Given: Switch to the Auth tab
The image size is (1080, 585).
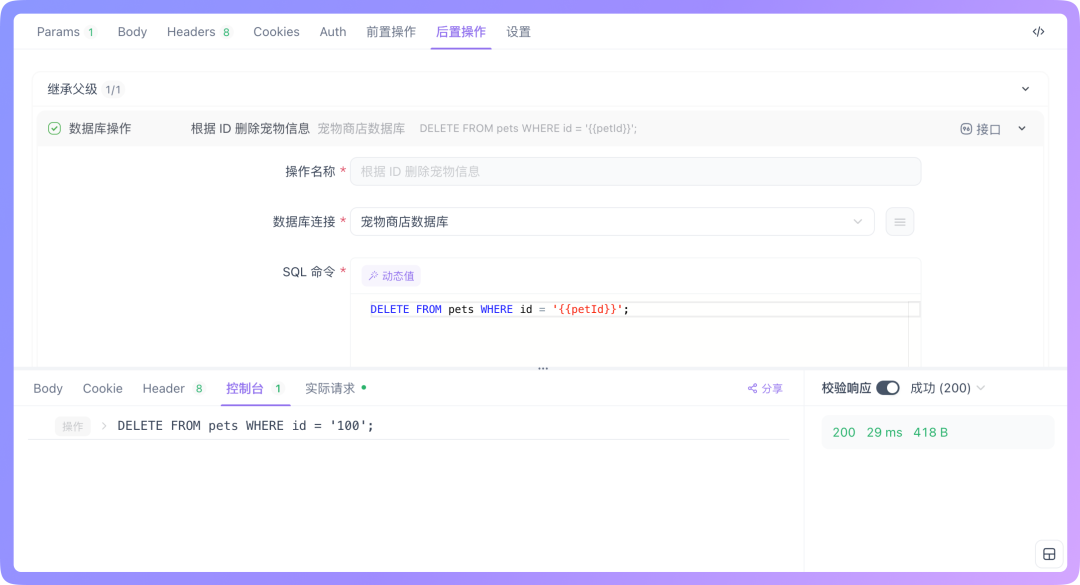Looking at the screenshot, I should [333, 31].
